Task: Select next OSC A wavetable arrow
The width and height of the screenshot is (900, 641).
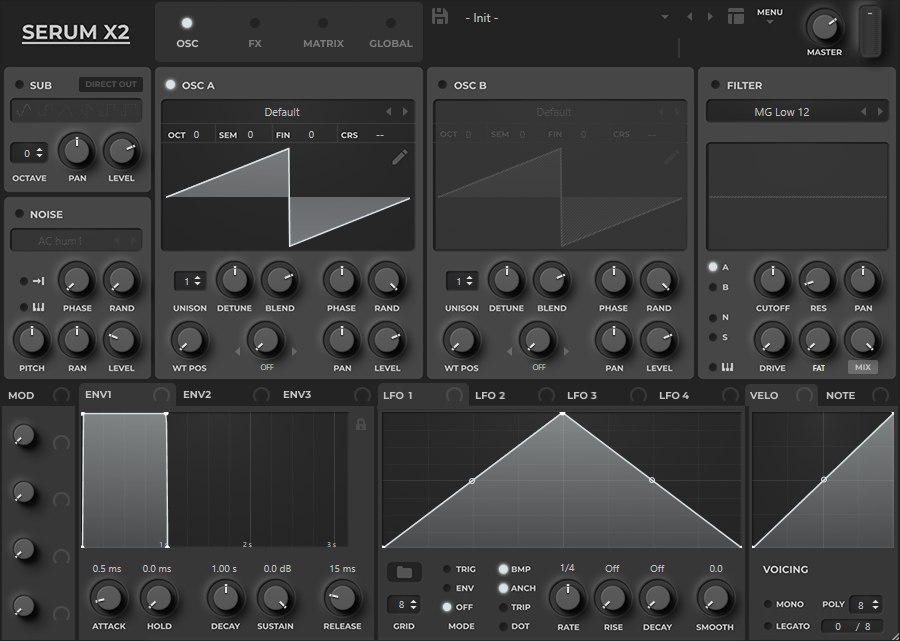Action: 405,112
